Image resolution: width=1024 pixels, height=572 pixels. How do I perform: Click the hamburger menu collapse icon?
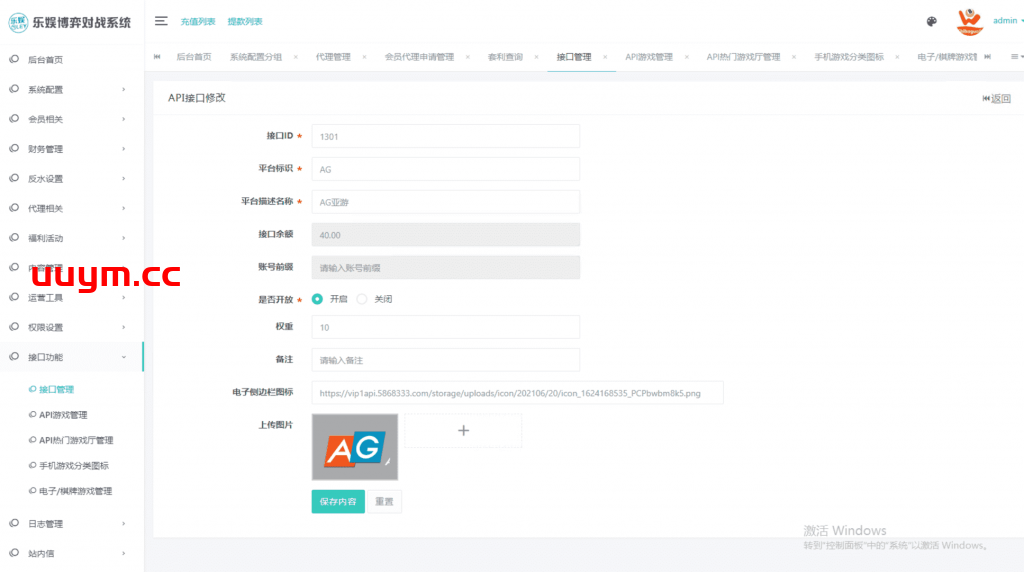[161, 21]
